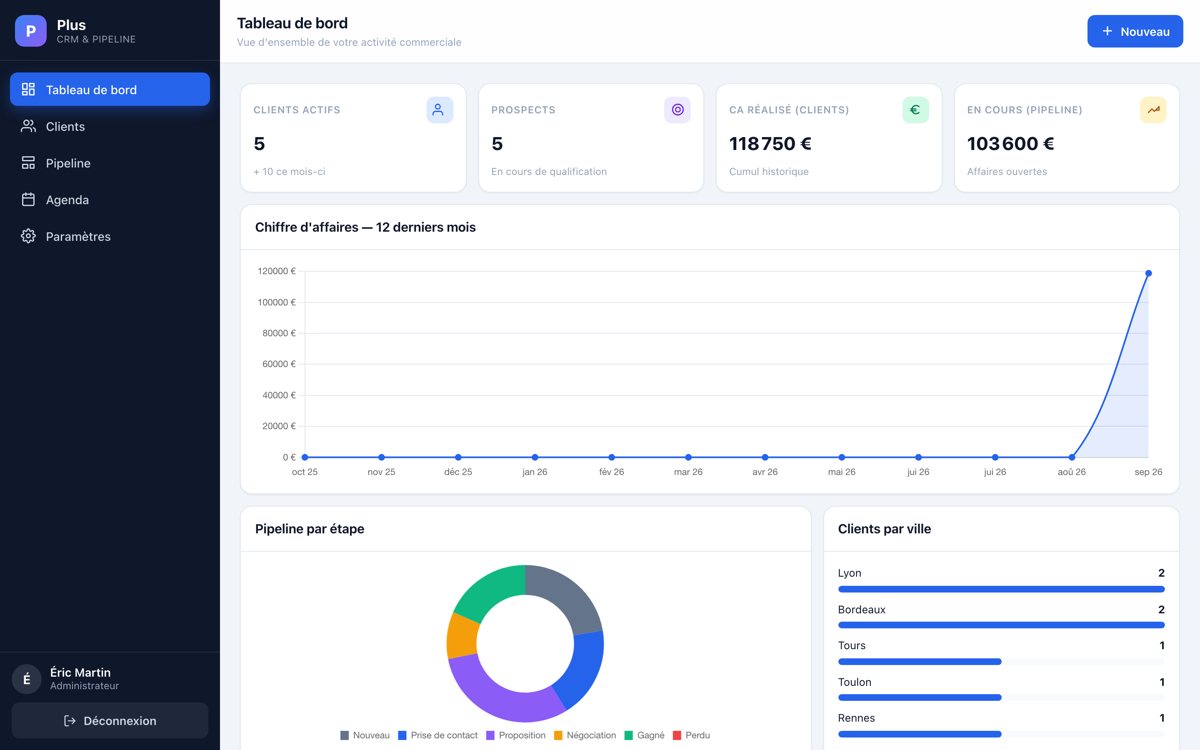Click the Lyon city label
Viewport: 1200px width, 750px height.
pyautogui.click(x=849, y=573)
